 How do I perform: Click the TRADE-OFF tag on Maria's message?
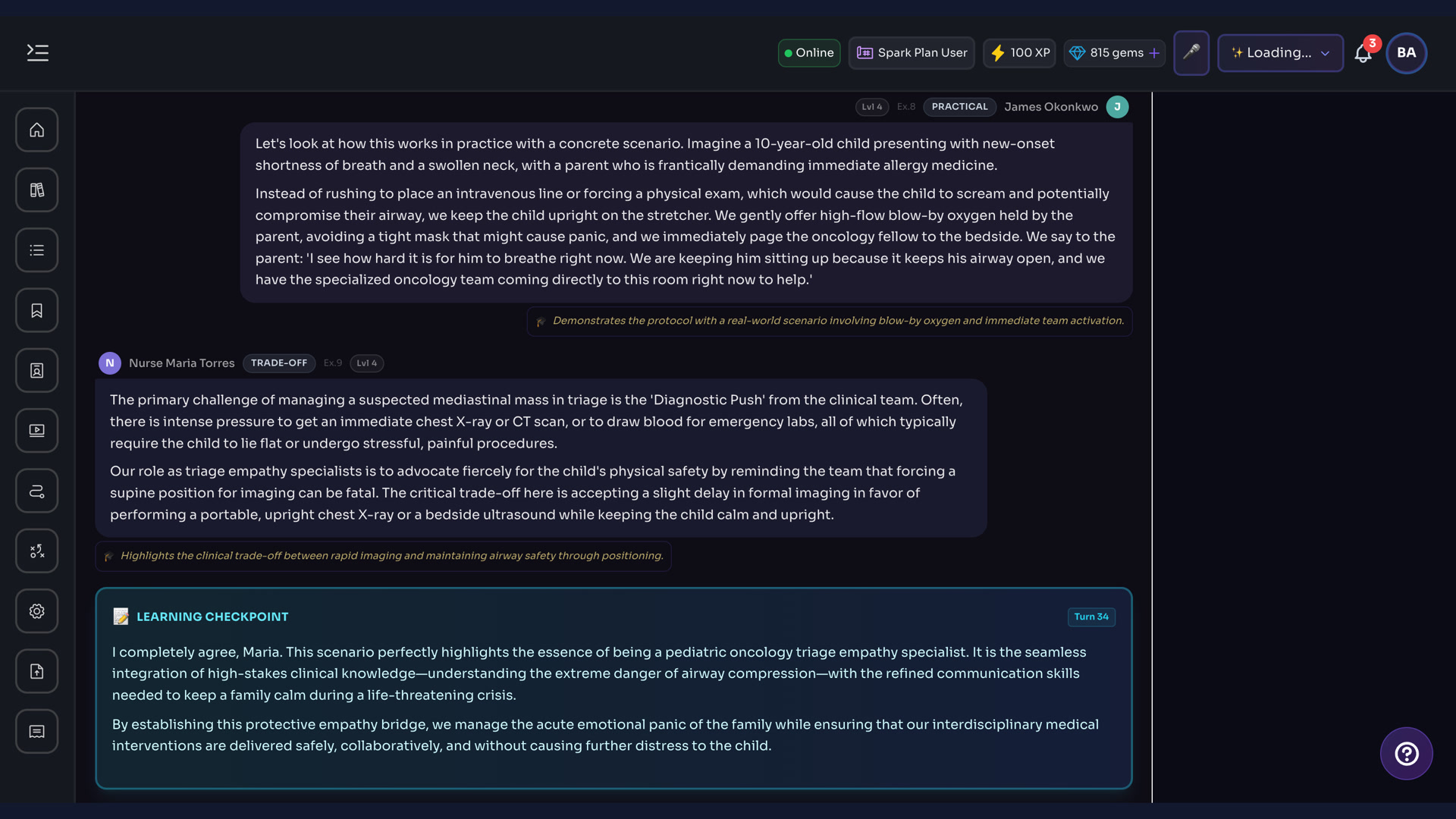tap(279, 363)
